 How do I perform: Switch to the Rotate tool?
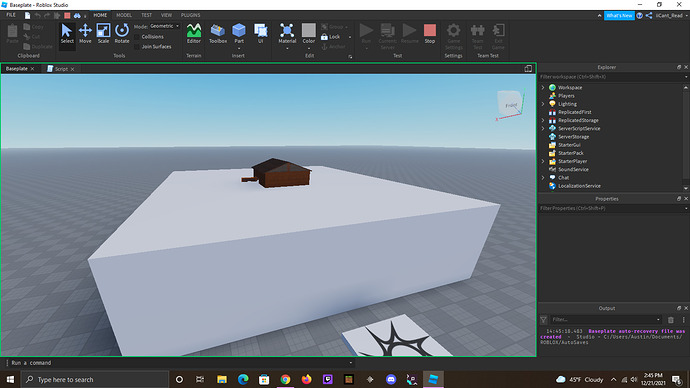click(x=122, y=33)
